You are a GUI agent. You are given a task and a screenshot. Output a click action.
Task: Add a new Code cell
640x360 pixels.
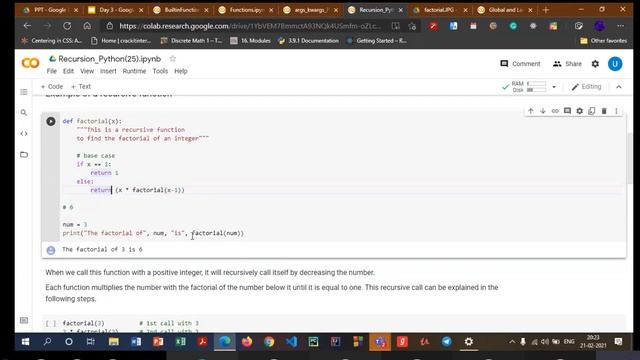click(x=52, y=87)
